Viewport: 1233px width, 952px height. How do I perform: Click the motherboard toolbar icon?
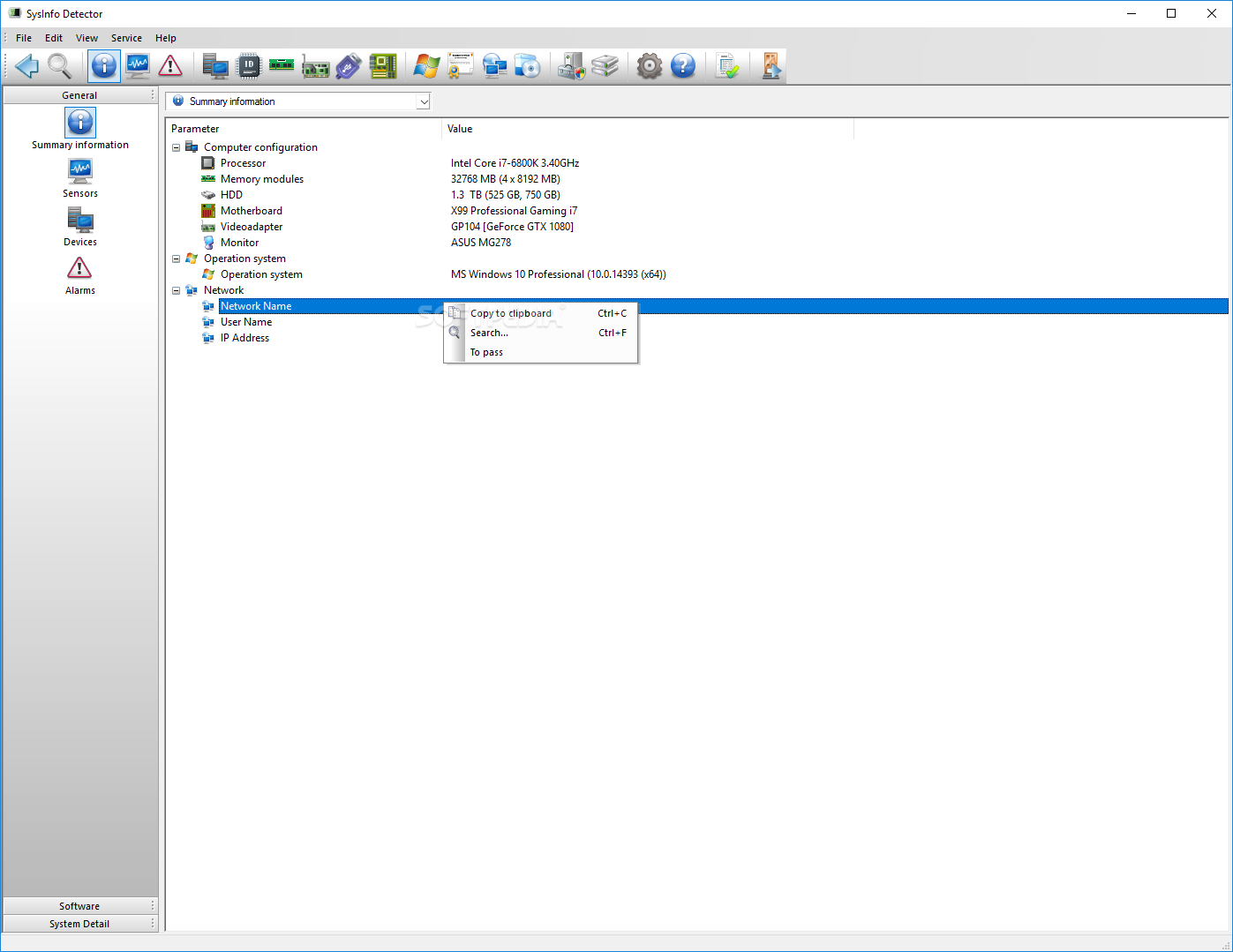pos(383,66)
